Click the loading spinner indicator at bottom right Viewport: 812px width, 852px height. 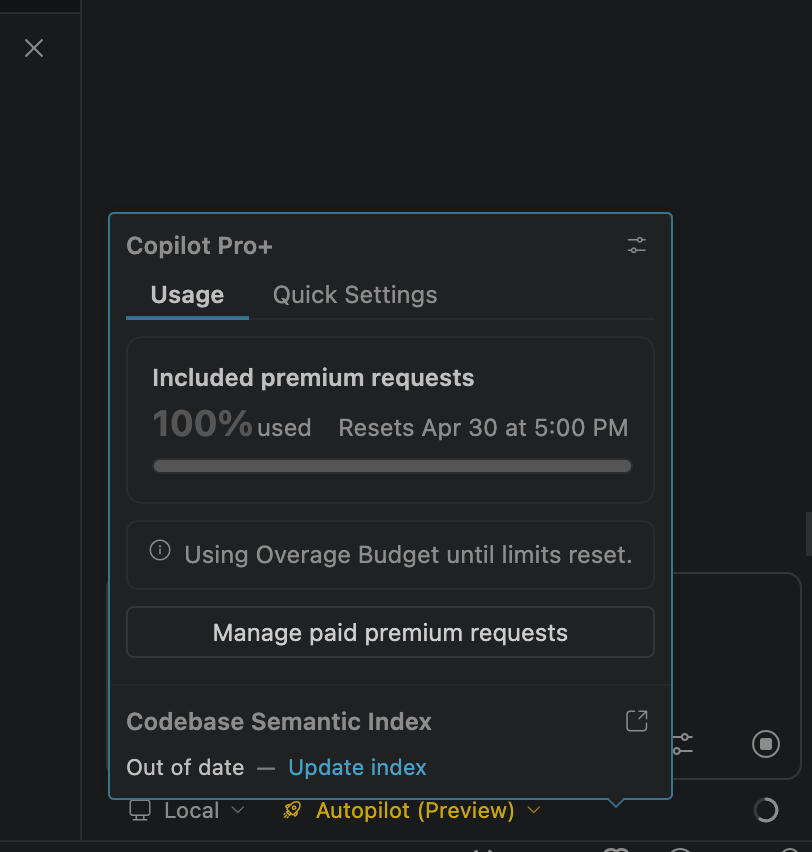coord(766,810)
